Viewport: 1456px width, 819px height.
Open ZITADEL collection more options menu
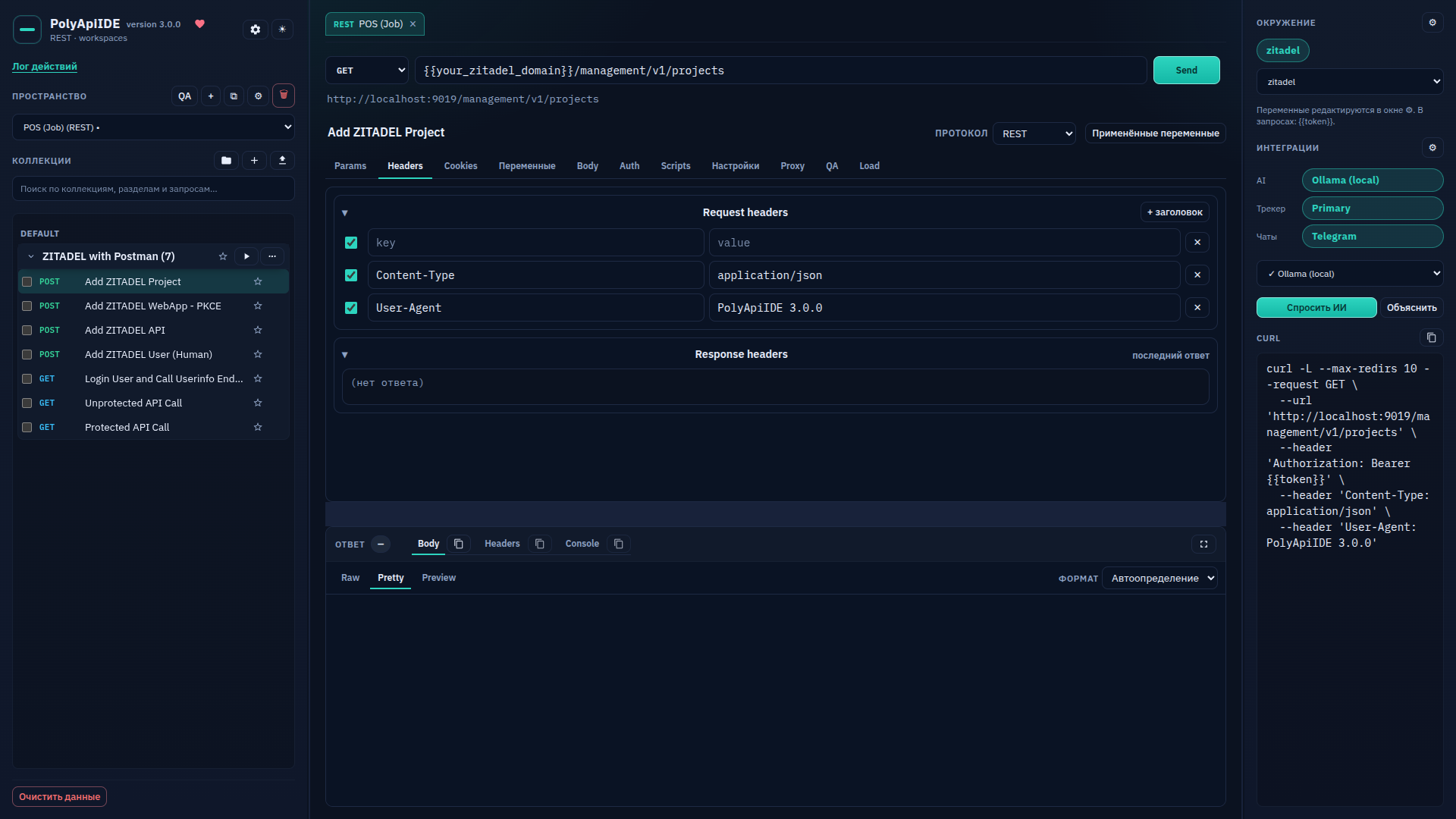click(272, 256)
